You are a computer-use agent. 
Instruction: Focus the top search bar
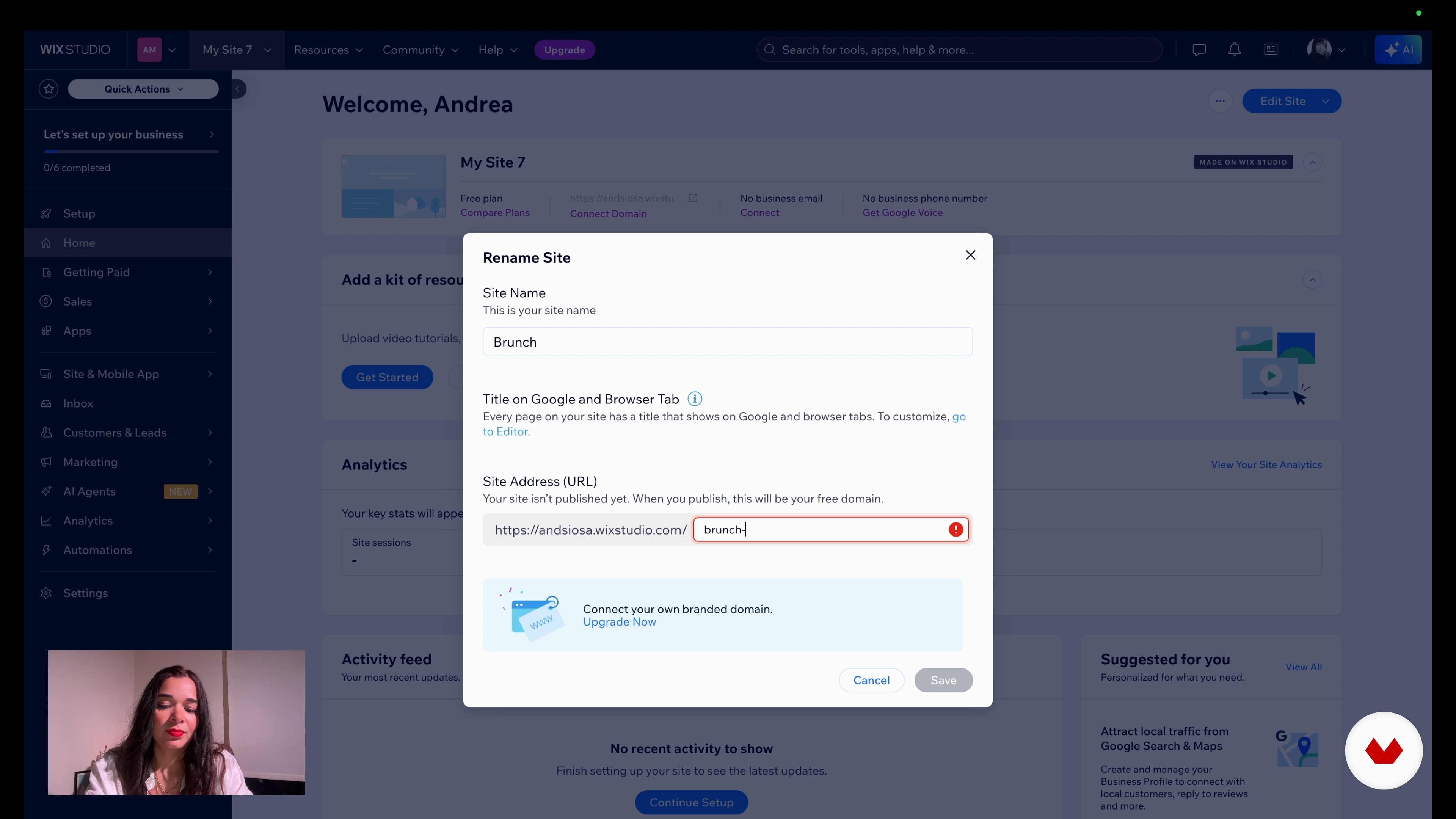(960, 50)
